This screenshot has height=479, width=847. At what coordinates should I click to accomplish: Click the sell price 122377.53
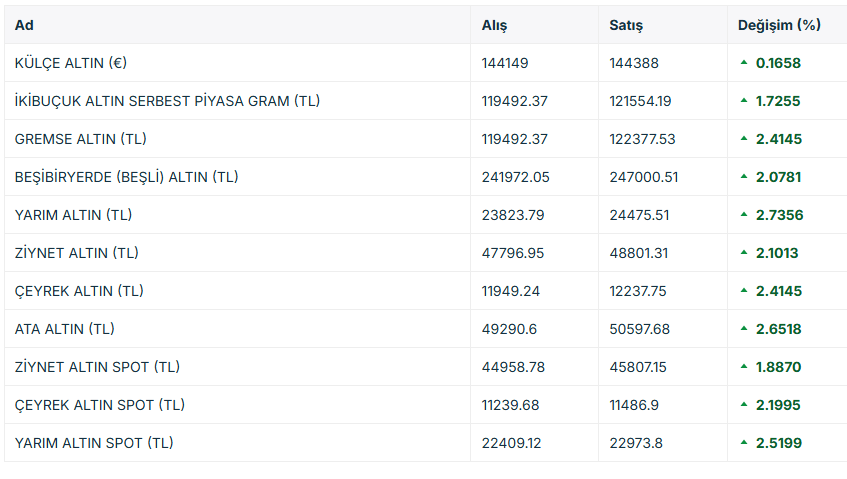643,139
